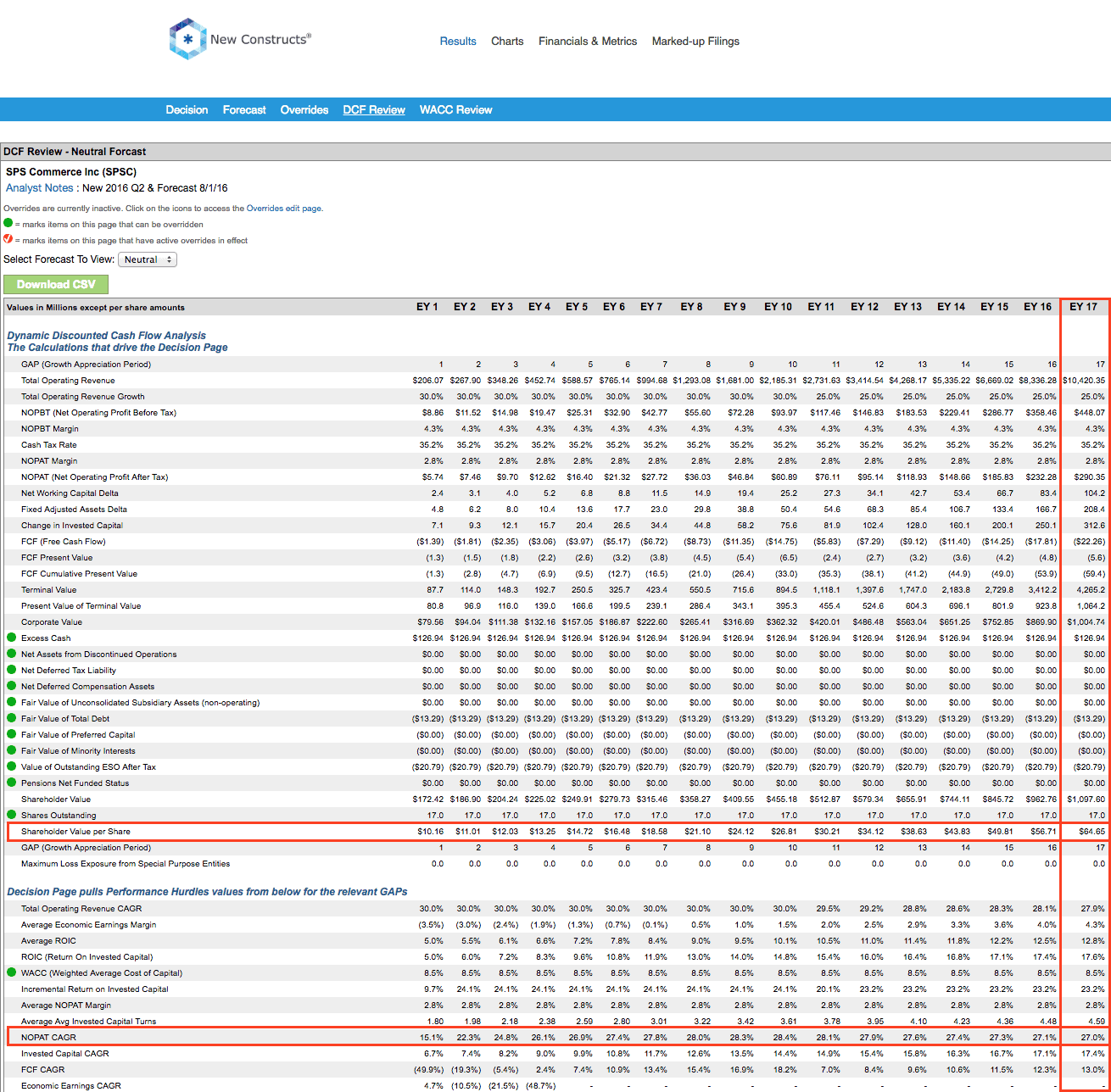Open Marked-up Filings

[x=695, y=41]
